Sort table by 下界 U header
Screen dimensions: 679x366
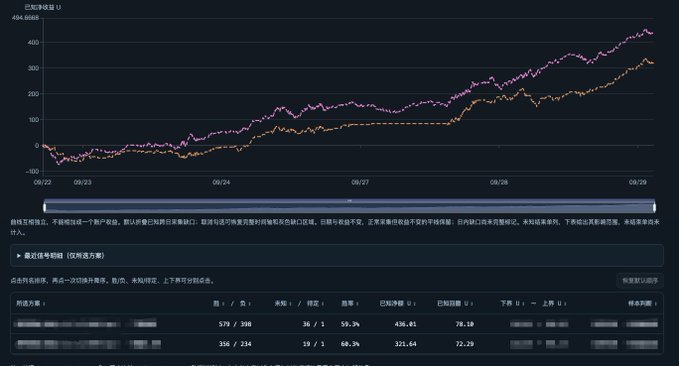click(x=512, y=303)
